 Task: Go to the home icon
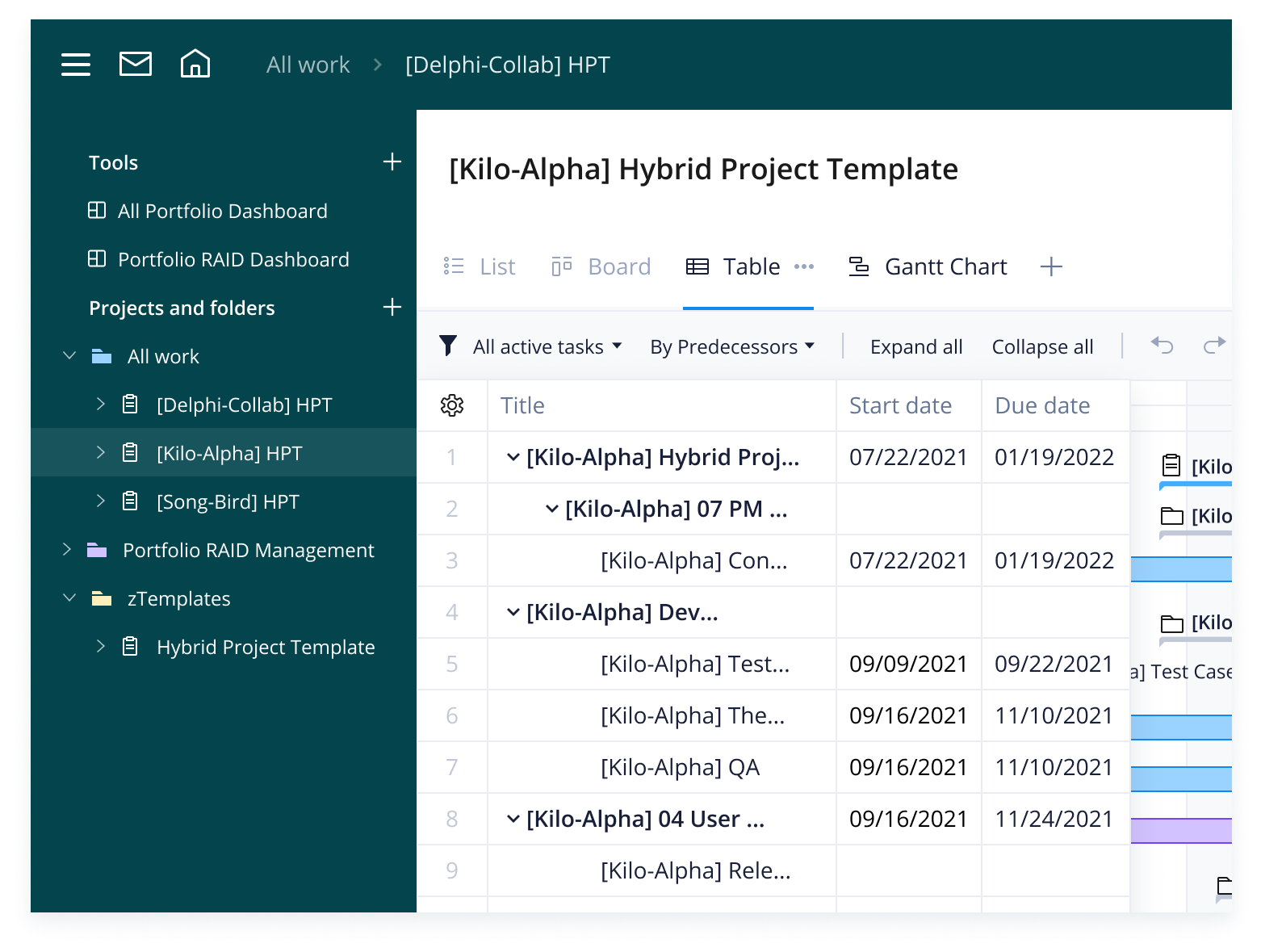click(195, 64)
